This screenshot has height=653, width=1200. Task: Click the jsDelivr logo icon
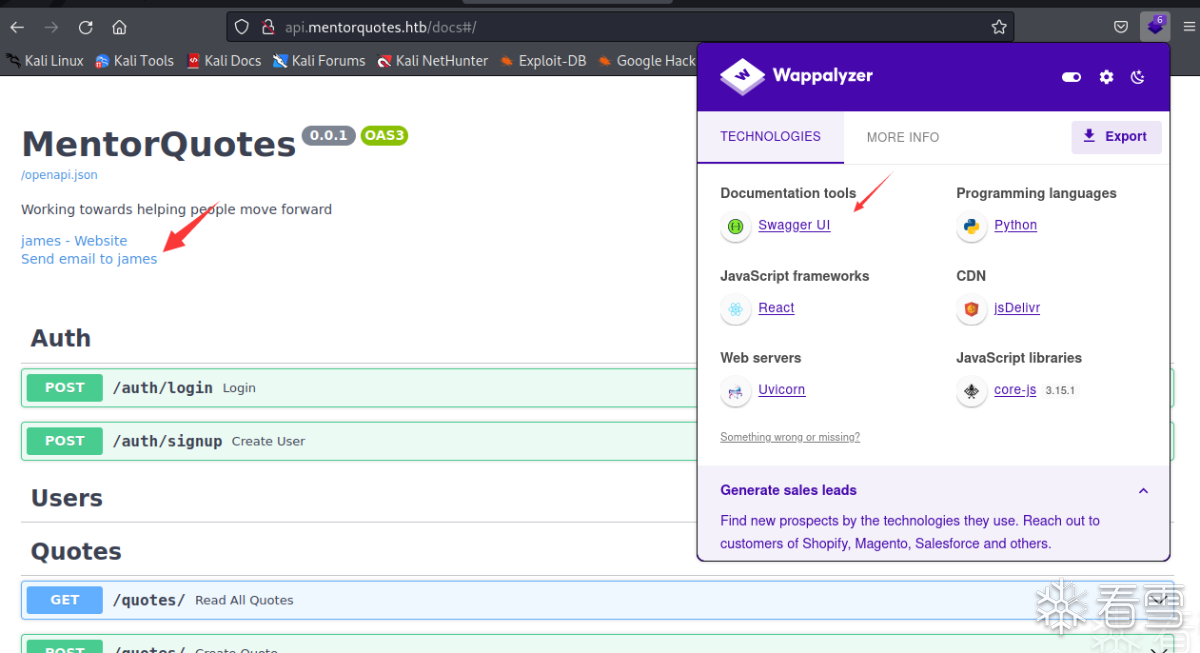pyautogui.click(x=971, y=309)
